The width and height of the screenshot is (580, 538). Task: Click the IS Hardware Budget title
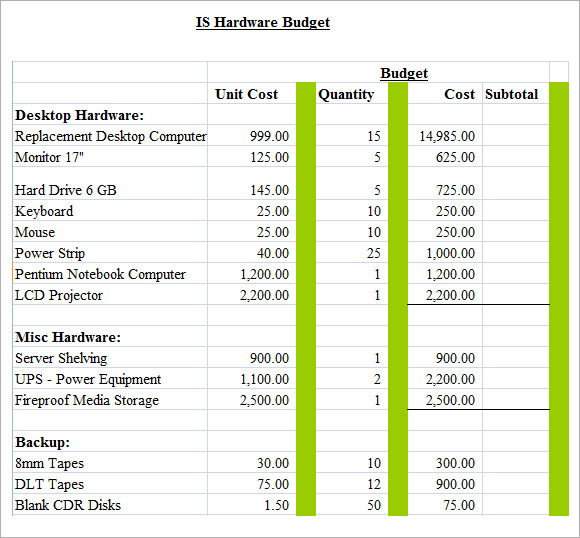pyautogui.click(x=263, y=23)
